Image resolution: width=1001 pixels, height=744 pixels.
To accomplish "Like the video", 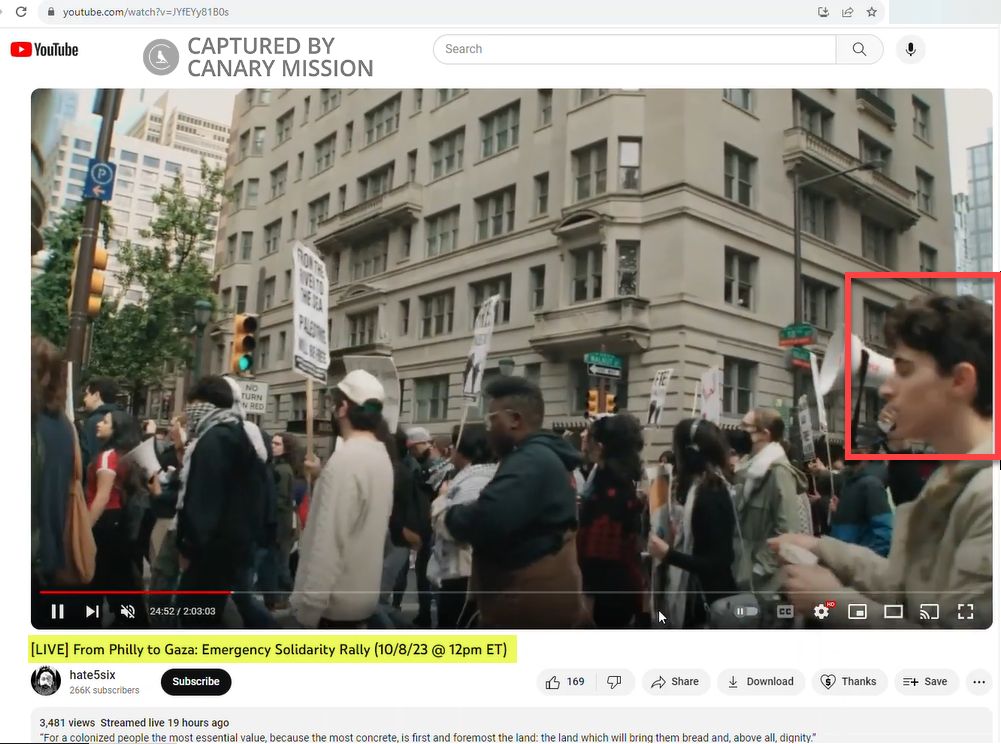I will point(565,682).
